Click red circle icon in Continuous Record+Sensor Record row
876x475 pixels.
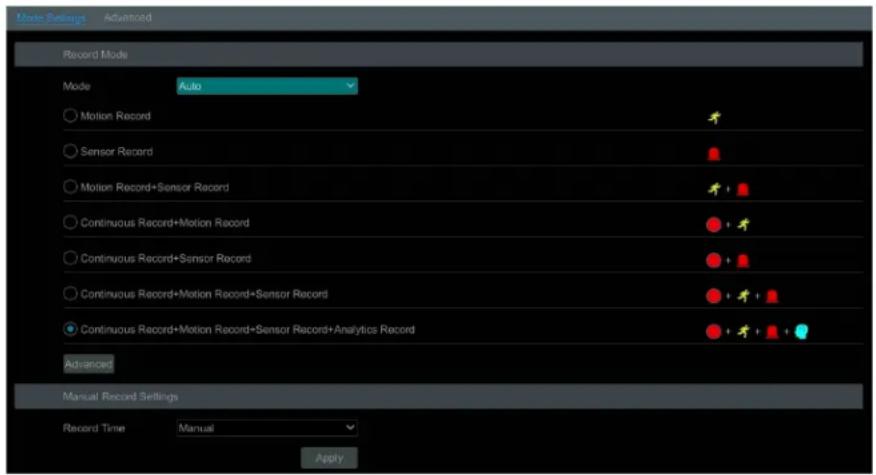713,260
